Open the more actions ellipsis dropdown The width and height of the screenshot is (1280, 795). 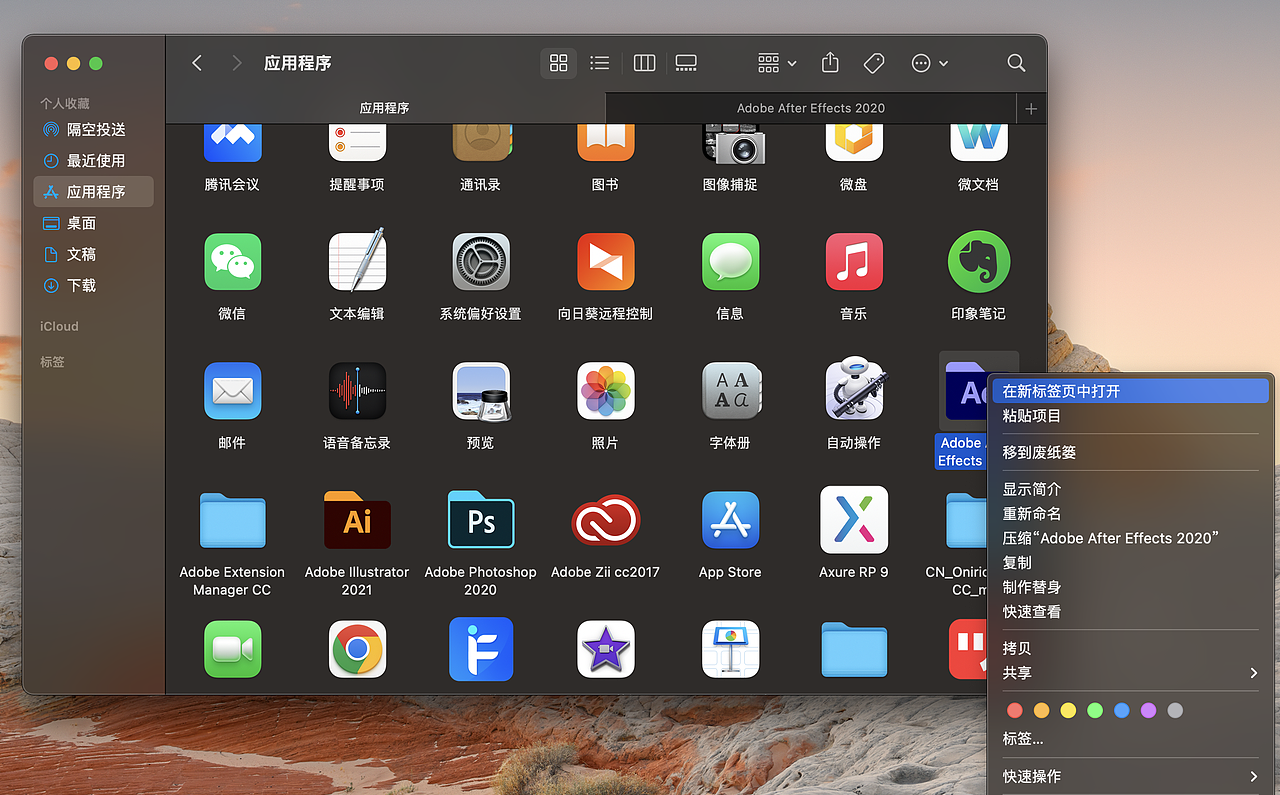pos(929,63)
